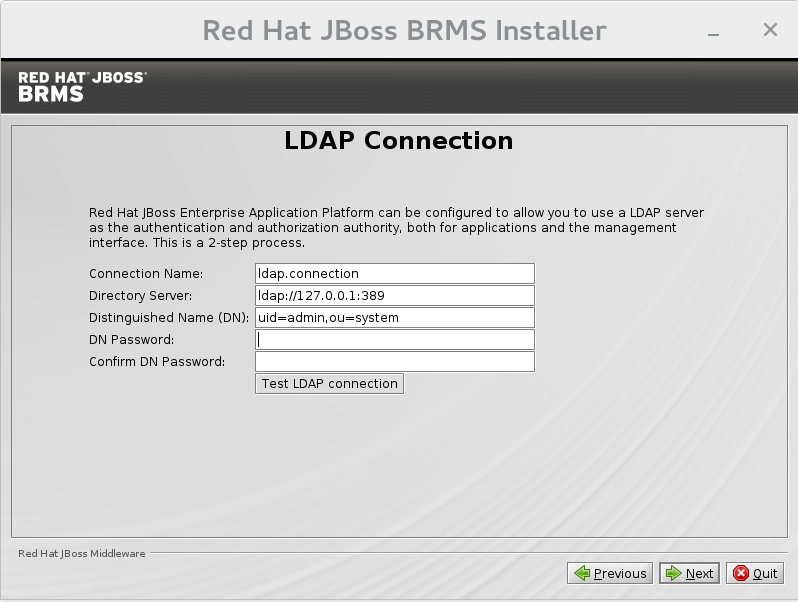The height and width of the screenshot is (602, 798).
Task: Minimize the installer window
Action: 714,34
